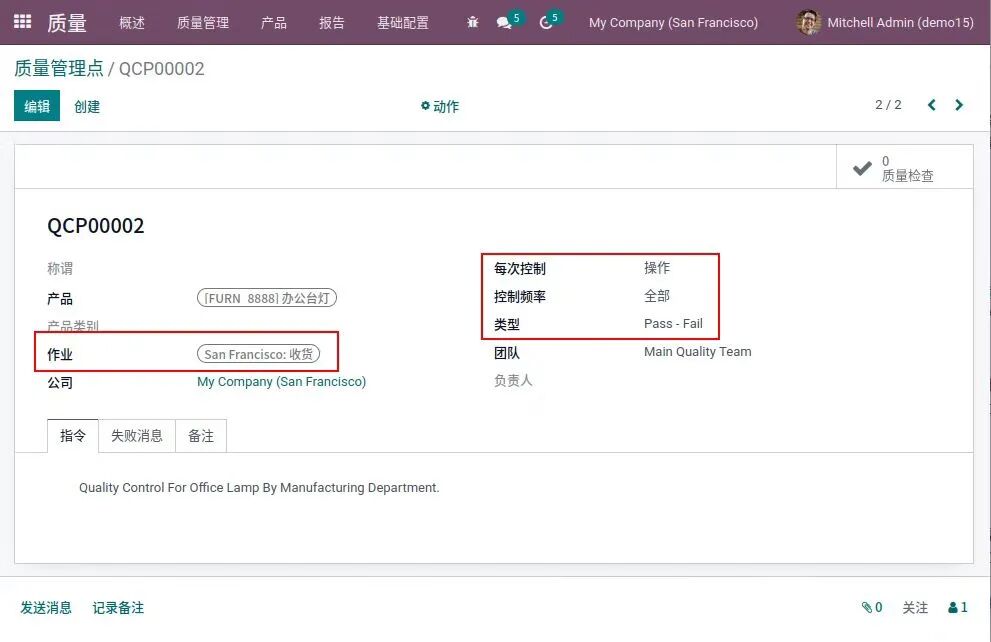The image size is (991, 642).
Task: Click the attachments paperclip icon
Action: (871, 607)
